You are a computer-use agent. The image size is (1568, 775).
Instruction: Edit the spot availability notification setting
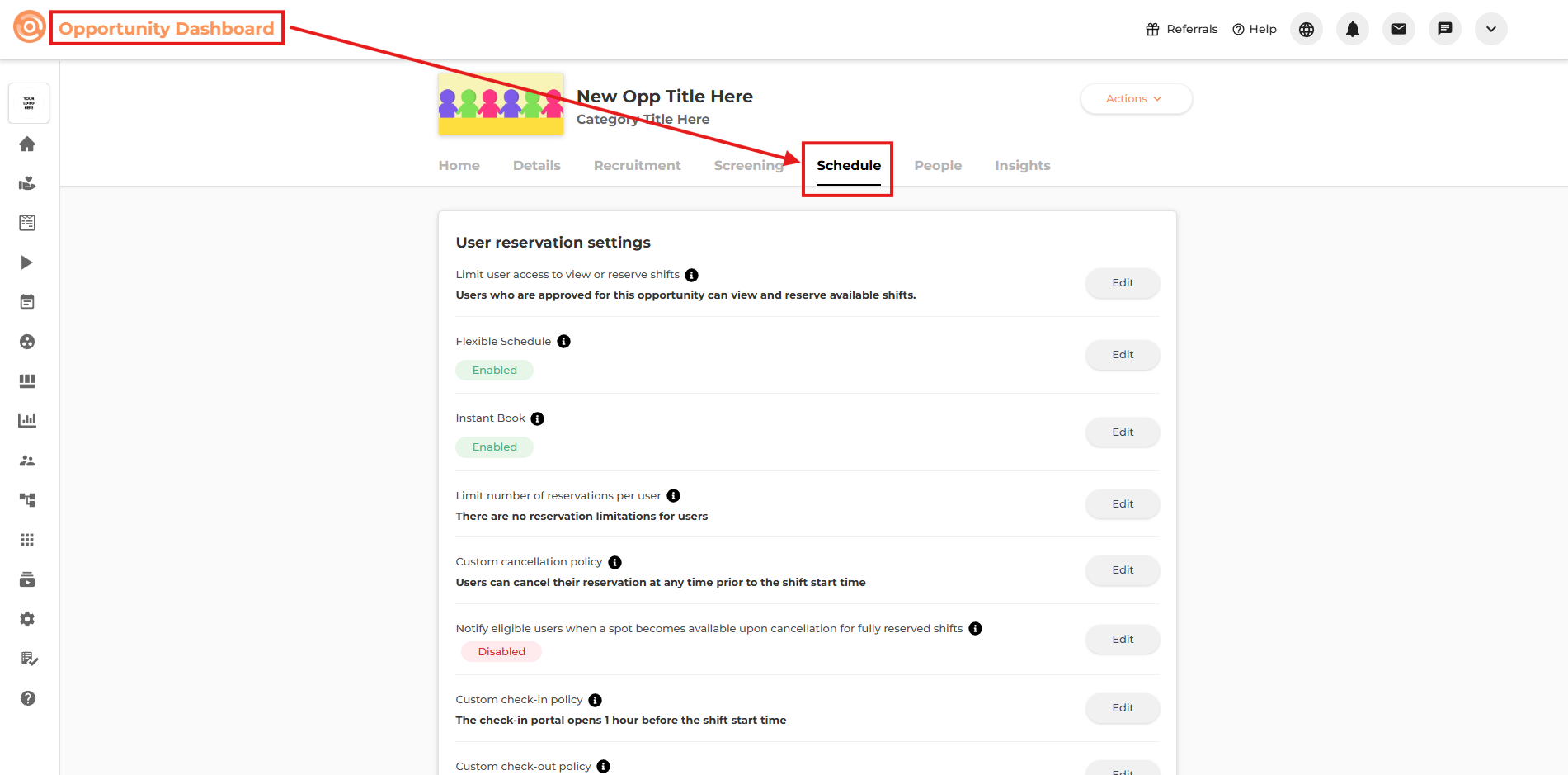pyautogui.click(x=1122, y=640)
